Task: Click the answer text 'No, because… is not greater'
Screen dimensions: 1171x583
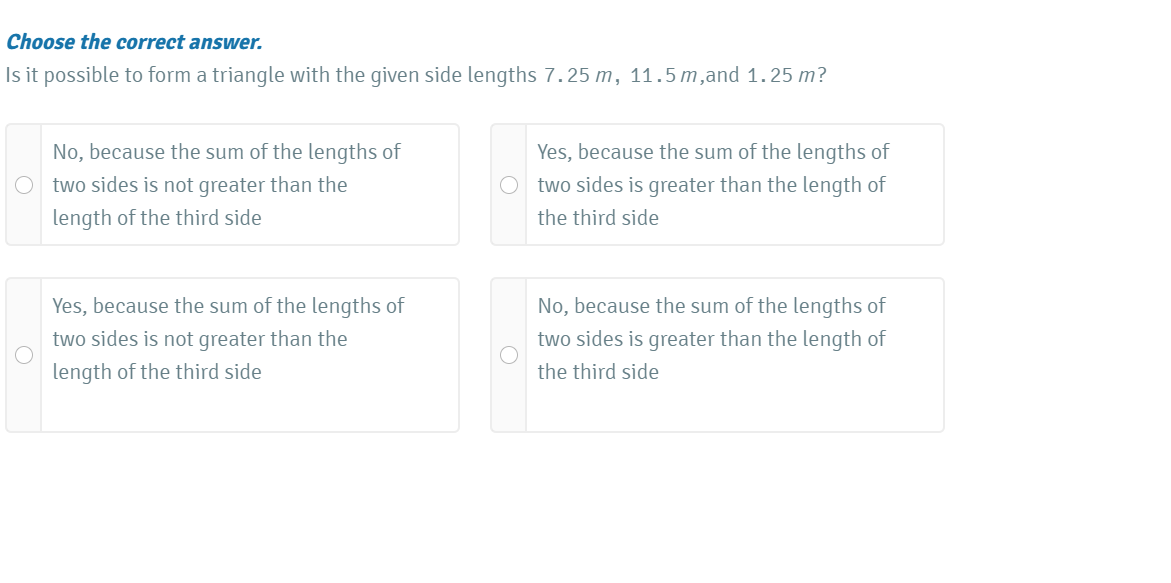Action: click(226, 185)
